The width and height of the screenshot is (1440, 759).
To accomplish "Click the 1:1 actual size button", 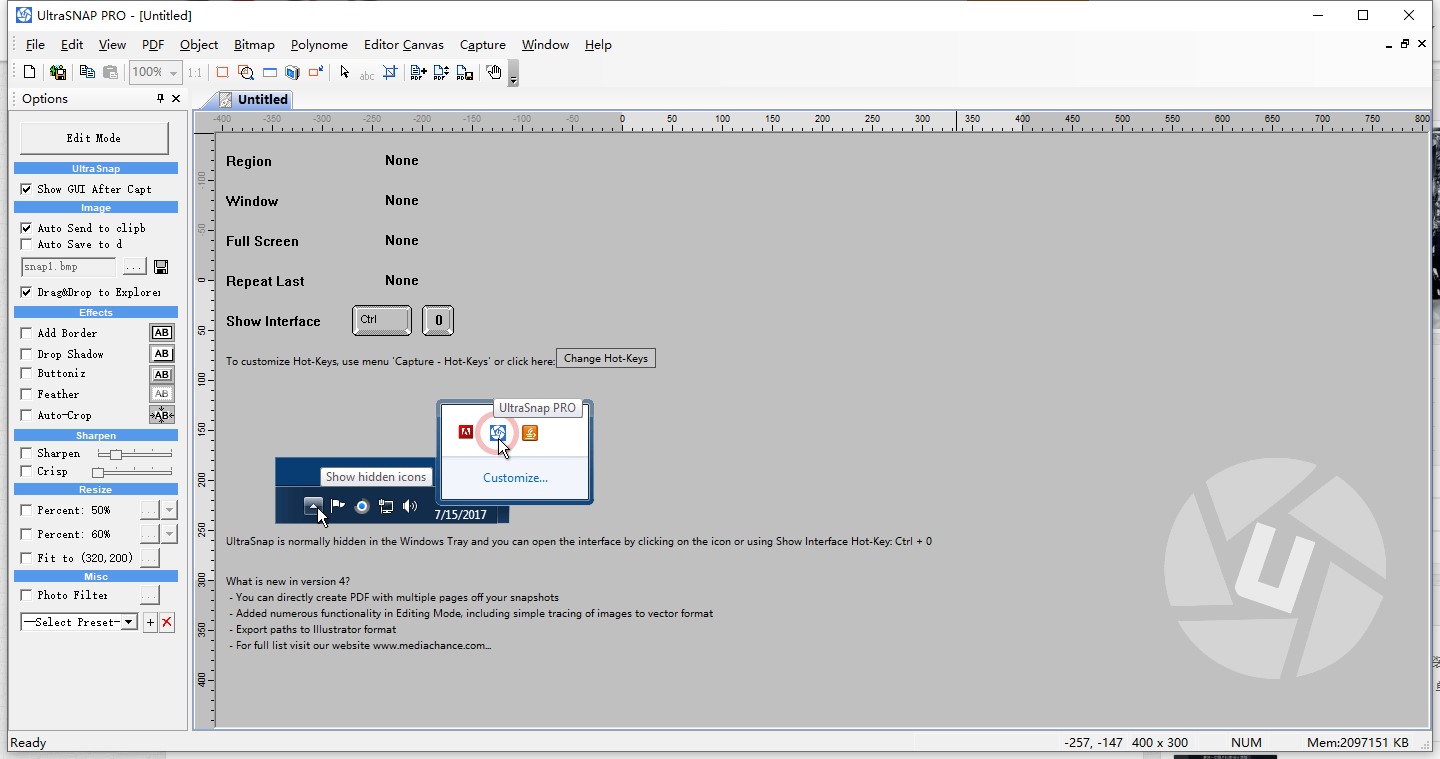I will coord(194,72).
